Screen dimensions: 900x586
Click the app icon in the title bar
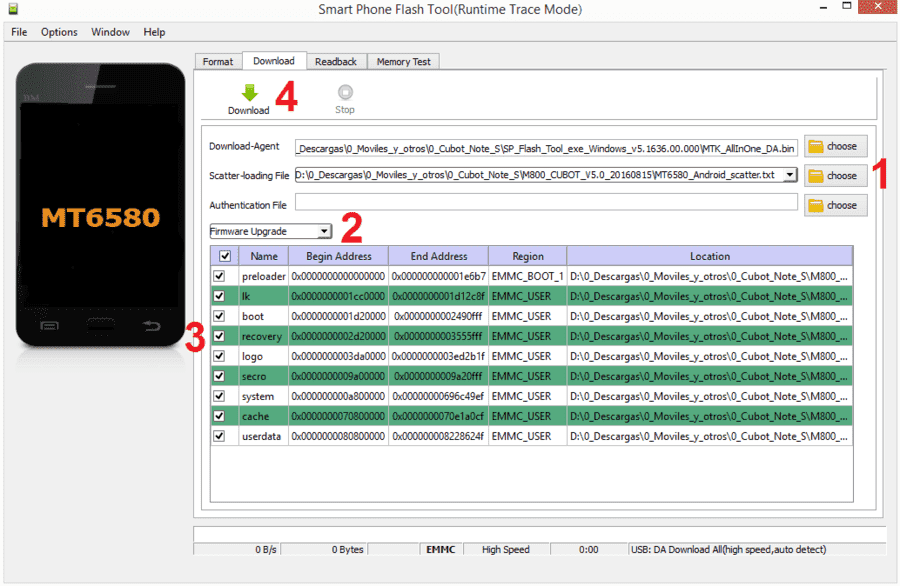13,9
